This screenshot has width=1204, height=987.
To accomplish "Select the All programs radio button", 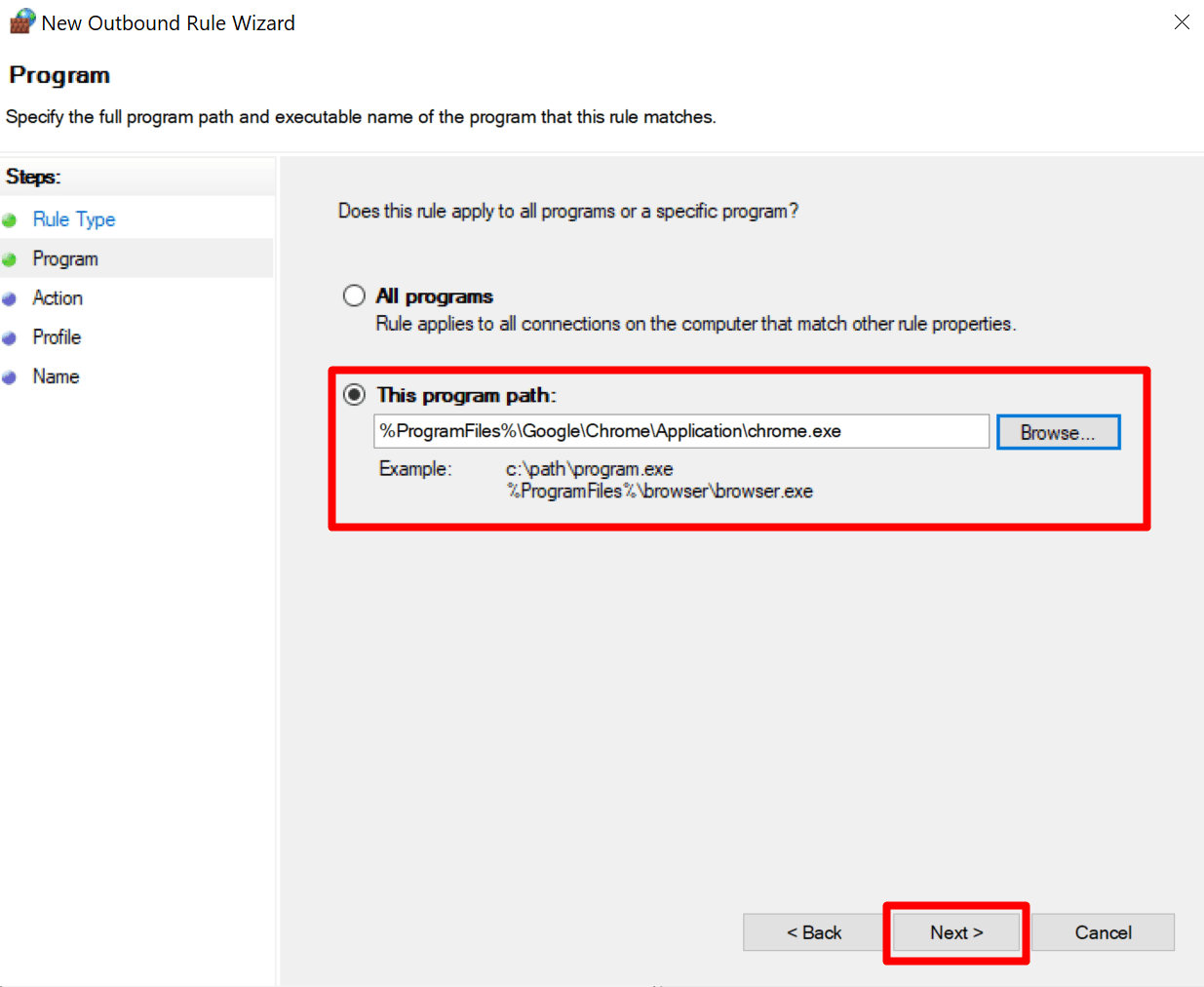I will pyautogui.click(x=354, y=296).
